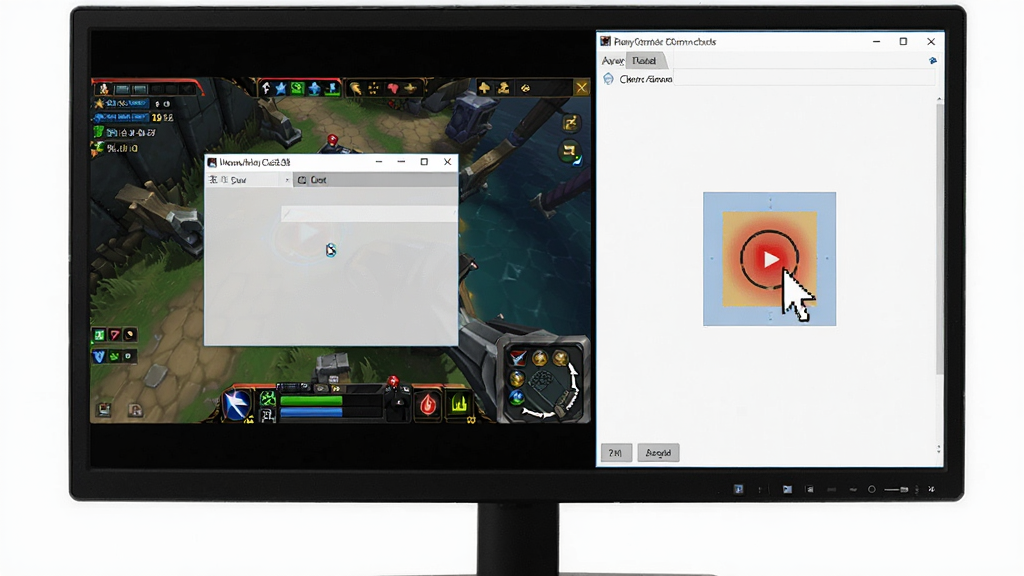Click the gold up-arrow icon near the game's X

click(485, 88)
